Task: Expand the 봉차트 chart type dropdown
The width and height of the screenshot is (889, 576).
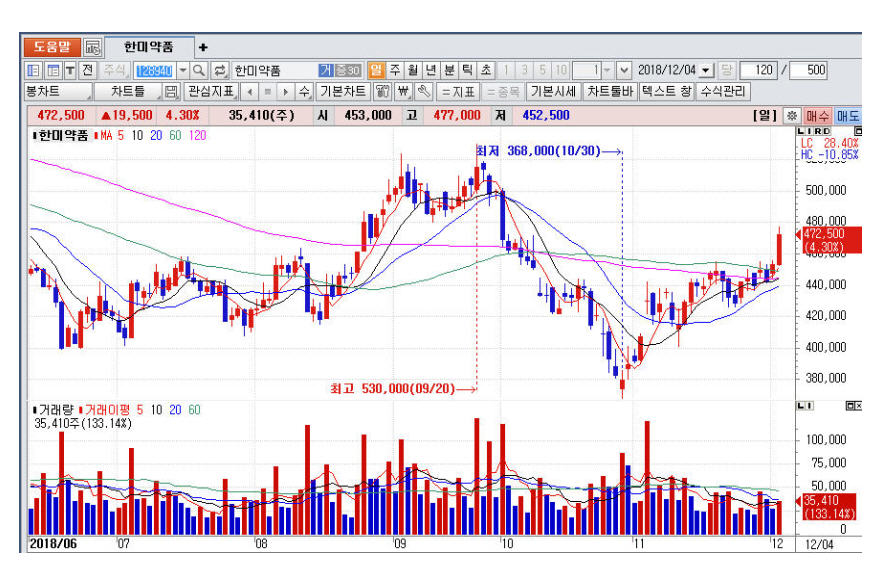Action: tap(58, 92)
